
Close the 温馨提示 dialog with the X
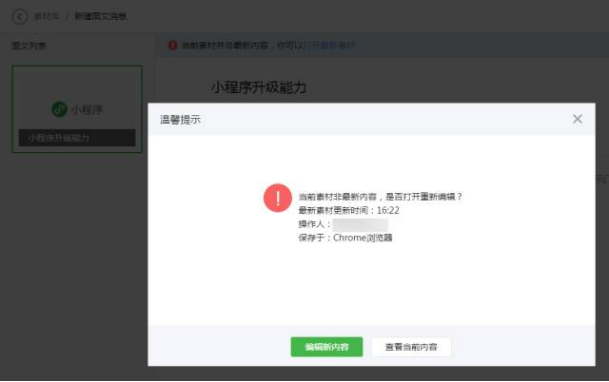[x=577, y=119]
